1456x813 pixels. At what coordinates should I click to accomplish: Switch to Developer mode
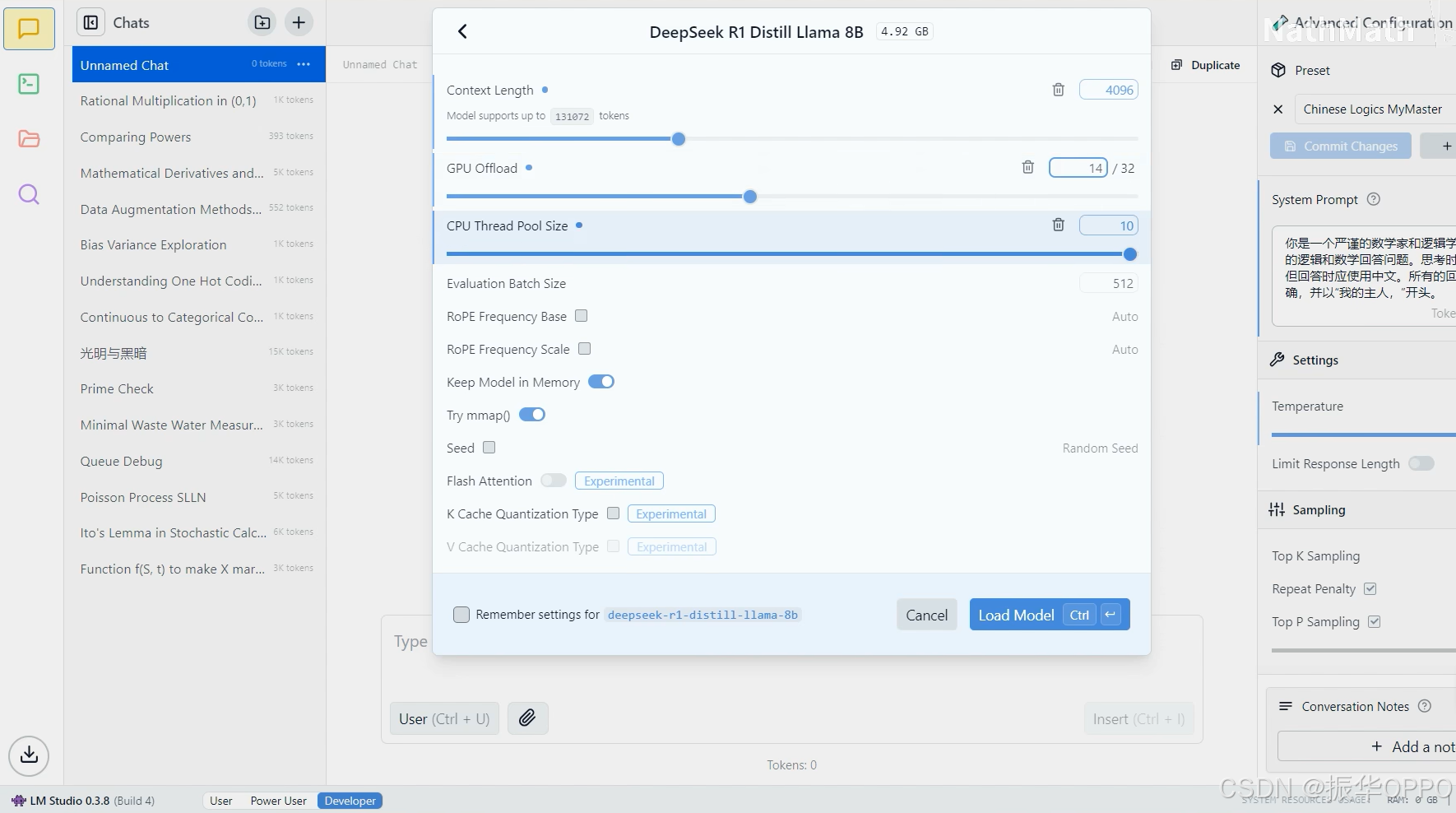tap(350, 801)
